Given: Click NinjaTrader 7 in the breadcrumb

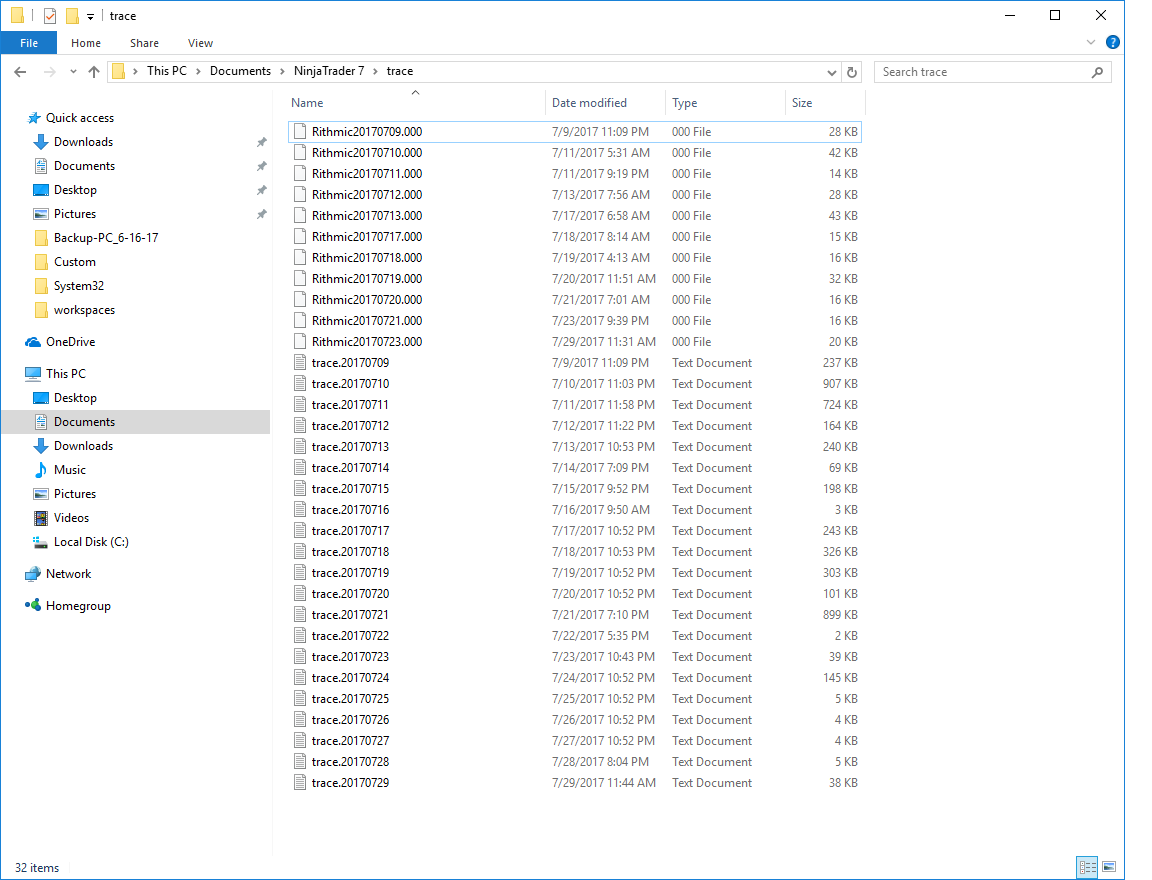Looking at the screenshot, I should (329, 71).
